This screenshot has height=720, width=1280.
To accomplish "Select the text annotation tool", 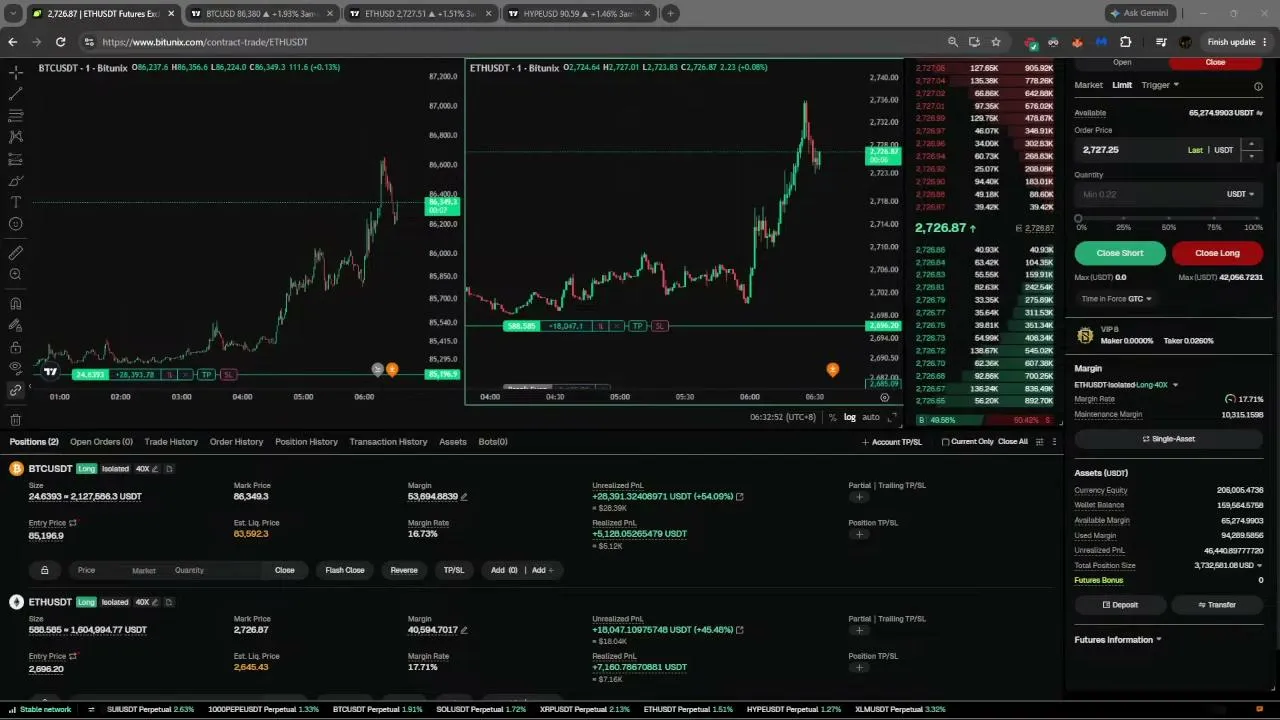I will (16, 202).
